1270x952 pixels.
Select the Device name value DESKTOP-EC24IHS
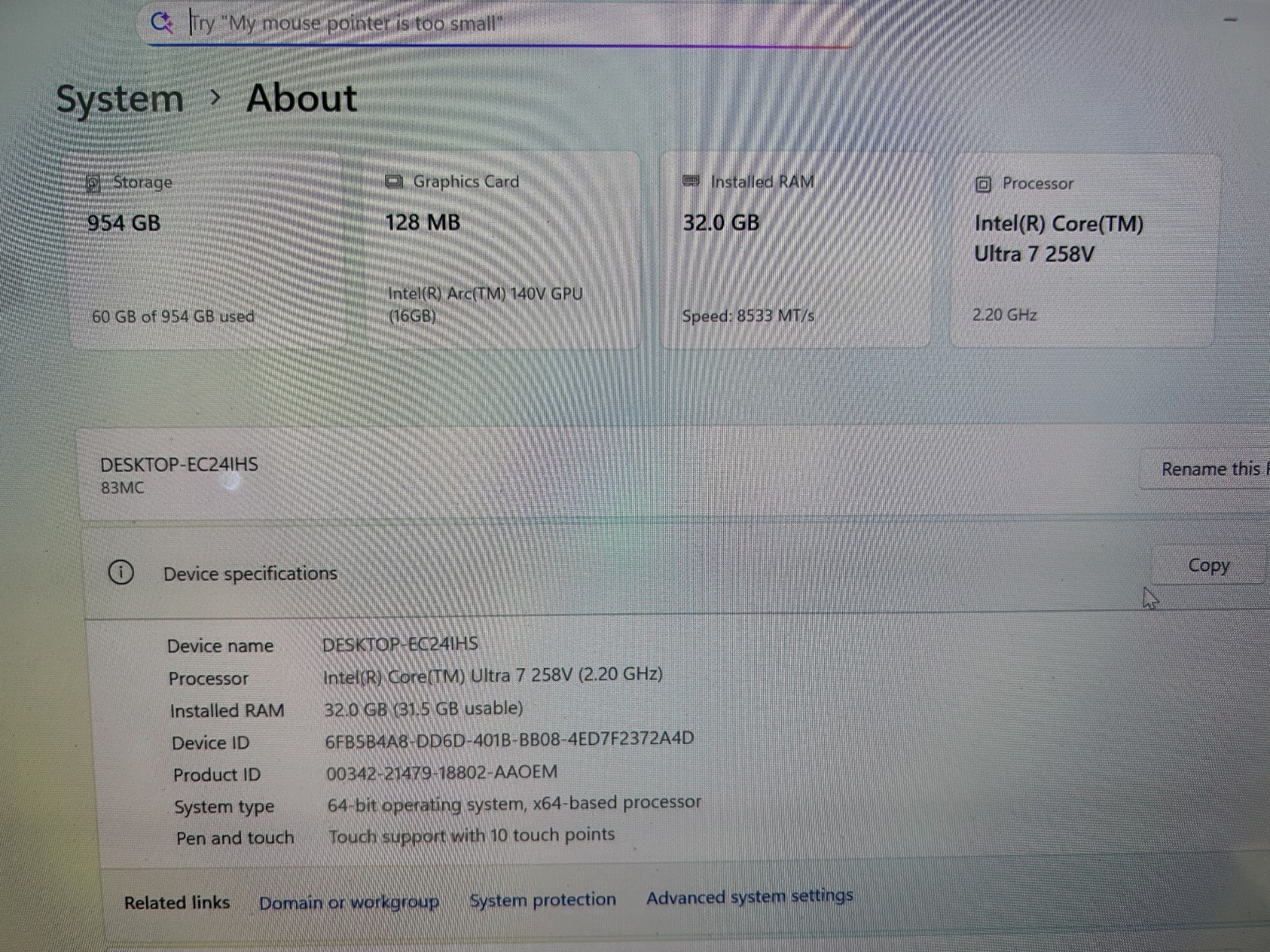(400, 644)
